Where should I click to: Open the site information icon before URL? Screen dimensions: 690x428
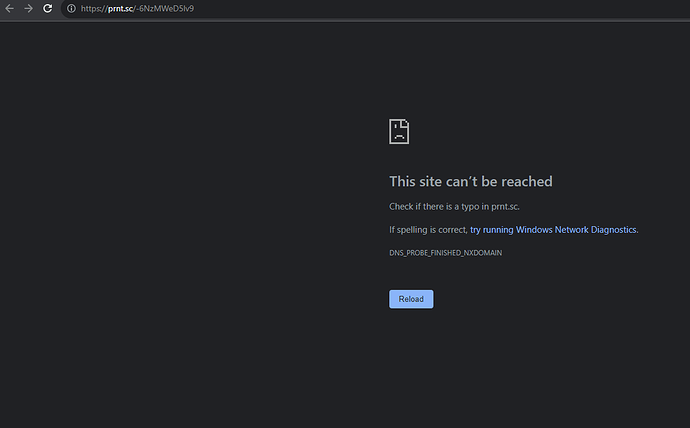click(70, 8)
